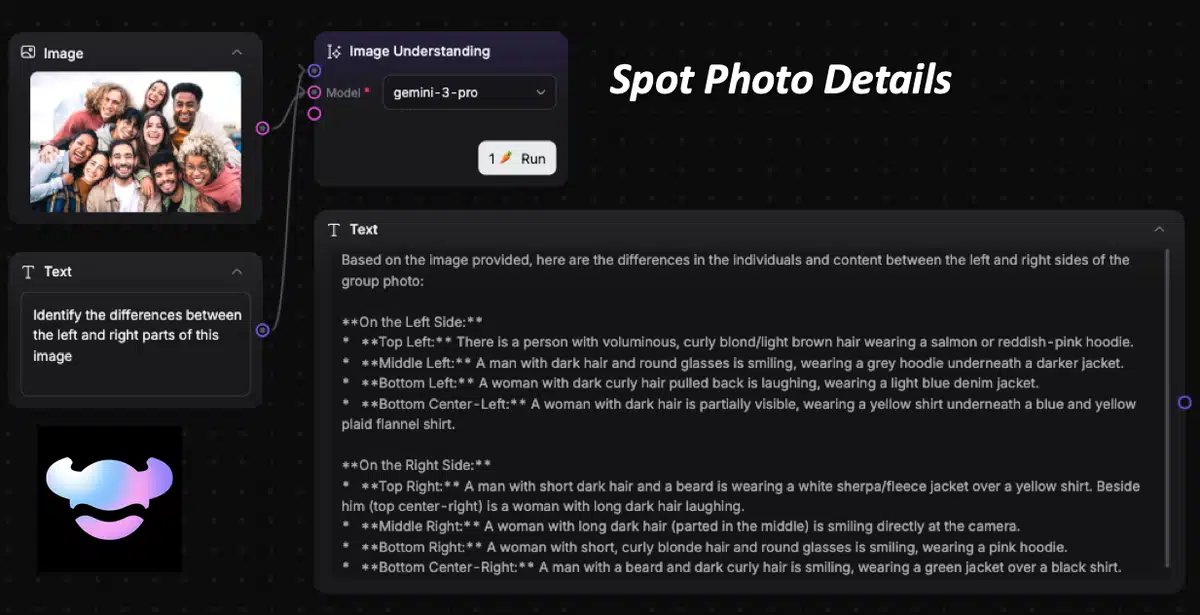Collapse the Image node using its chevron
The width and height of the screenshot is (1200, 615).
[x=237, y=52]
